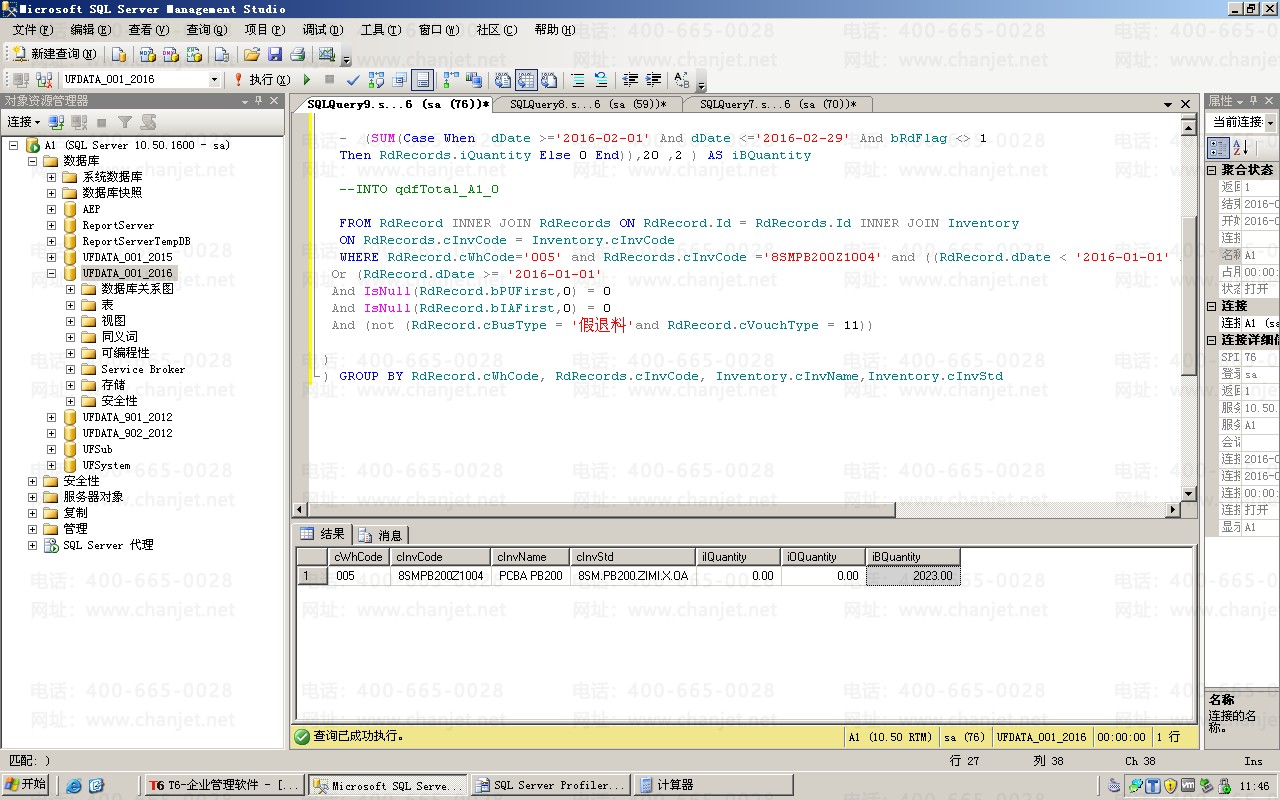Switch to the SQLQuery8 tab
The height and width of the screenshot is (800, 1280).
click(582, 104)
